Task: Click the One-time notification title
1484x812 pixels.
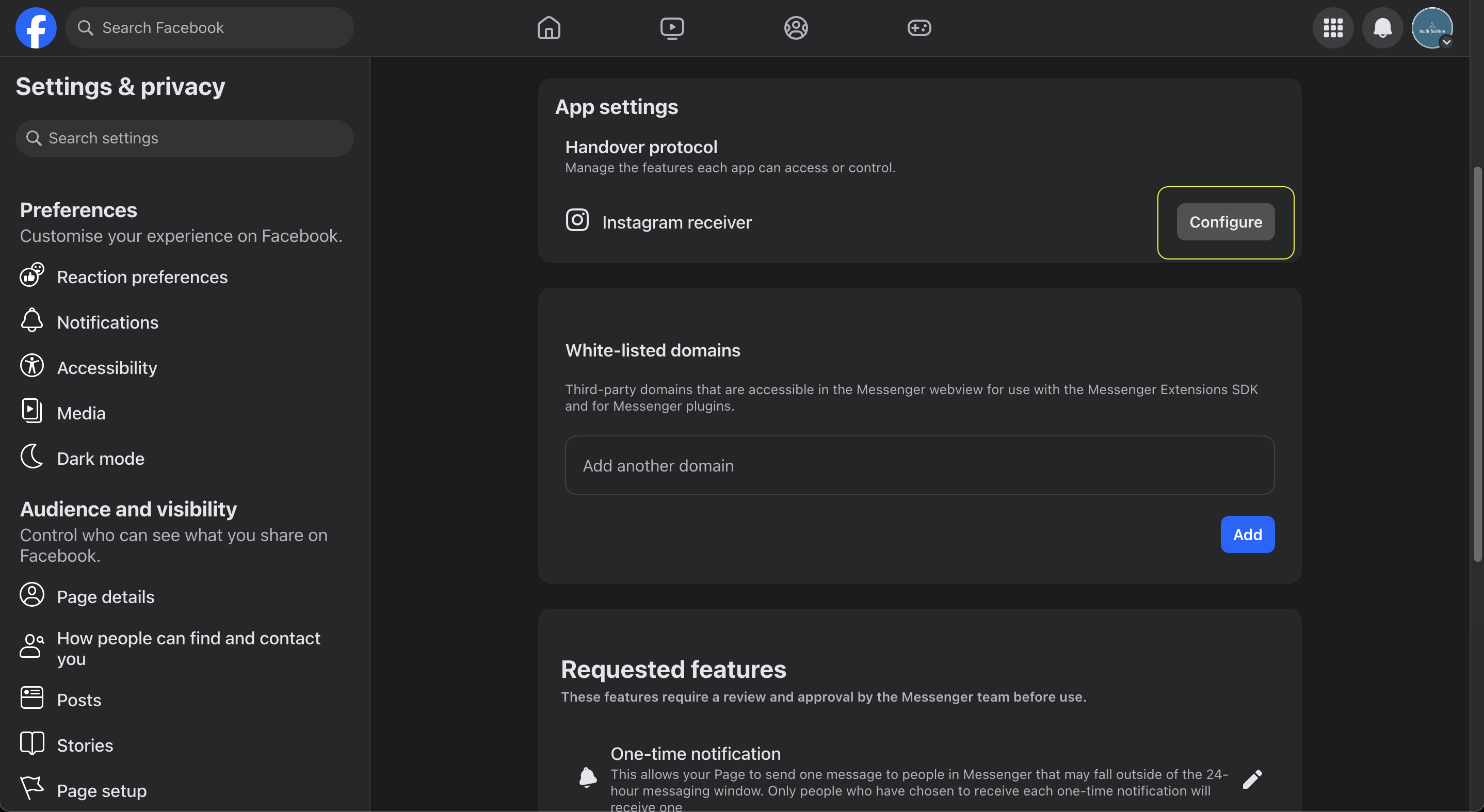Action: (696, 754)
